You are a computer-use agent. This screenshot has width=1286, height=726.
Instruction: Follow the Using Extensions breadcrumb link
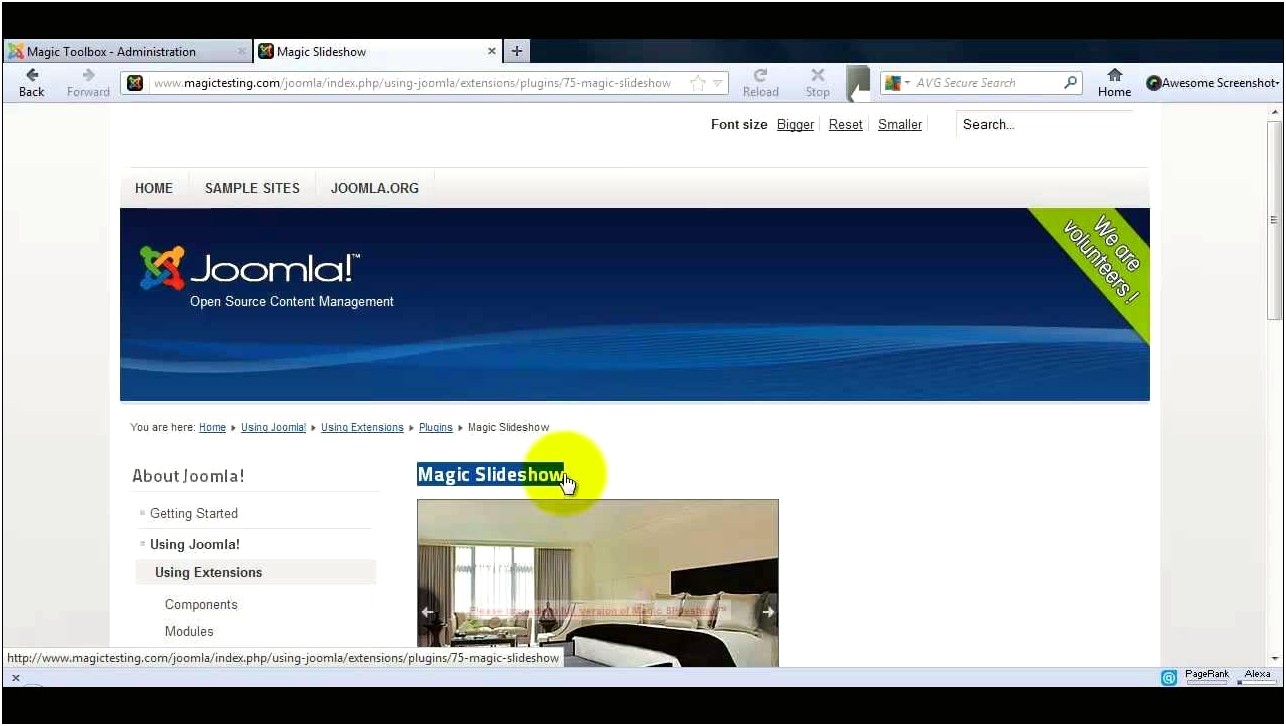click(x=362, y=428)
